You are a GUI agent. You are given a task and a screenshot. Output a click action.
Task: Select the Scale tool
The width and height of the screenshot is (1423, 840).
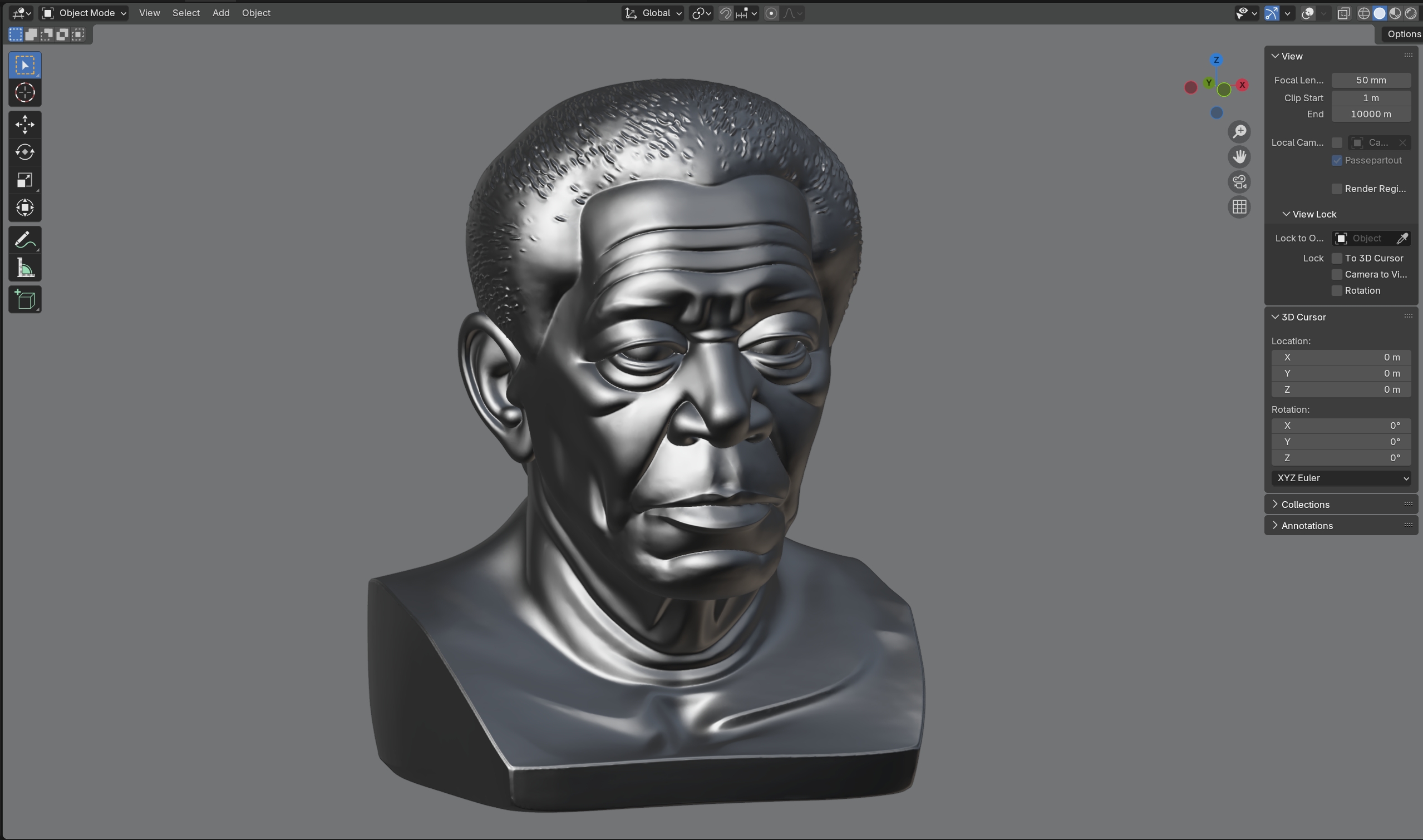(25, 180)
